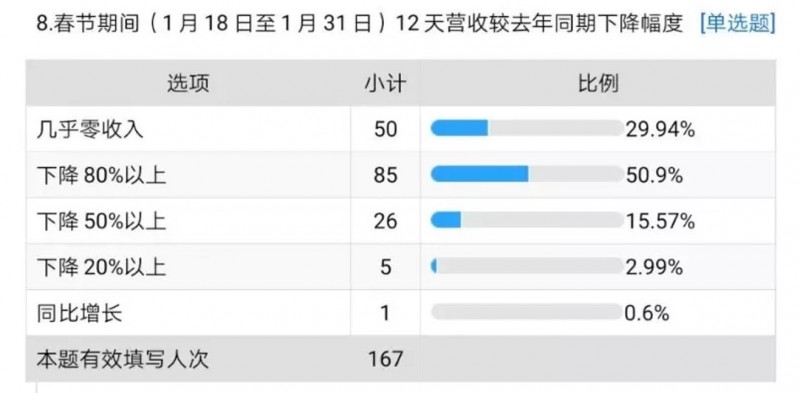Click the 29.94% percentage value
The image size is (800, 393).
pyautogui.click(x=660, y=130)
